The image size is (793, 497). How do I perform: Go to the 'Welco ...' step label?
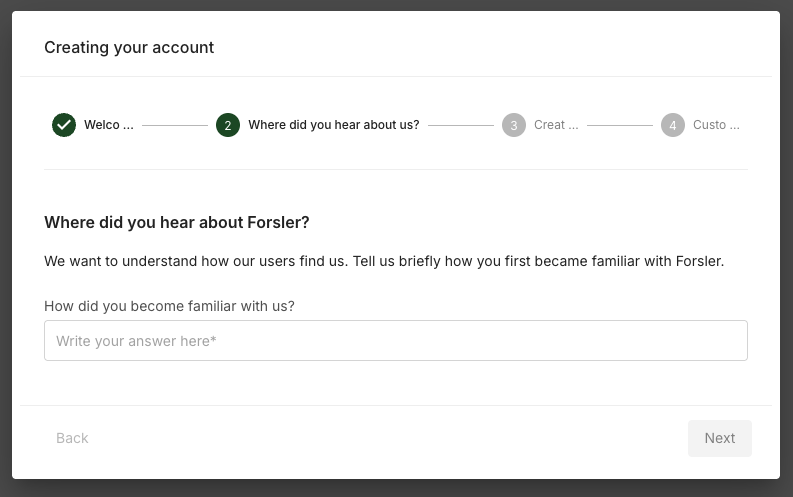click(x=109, y=125)
